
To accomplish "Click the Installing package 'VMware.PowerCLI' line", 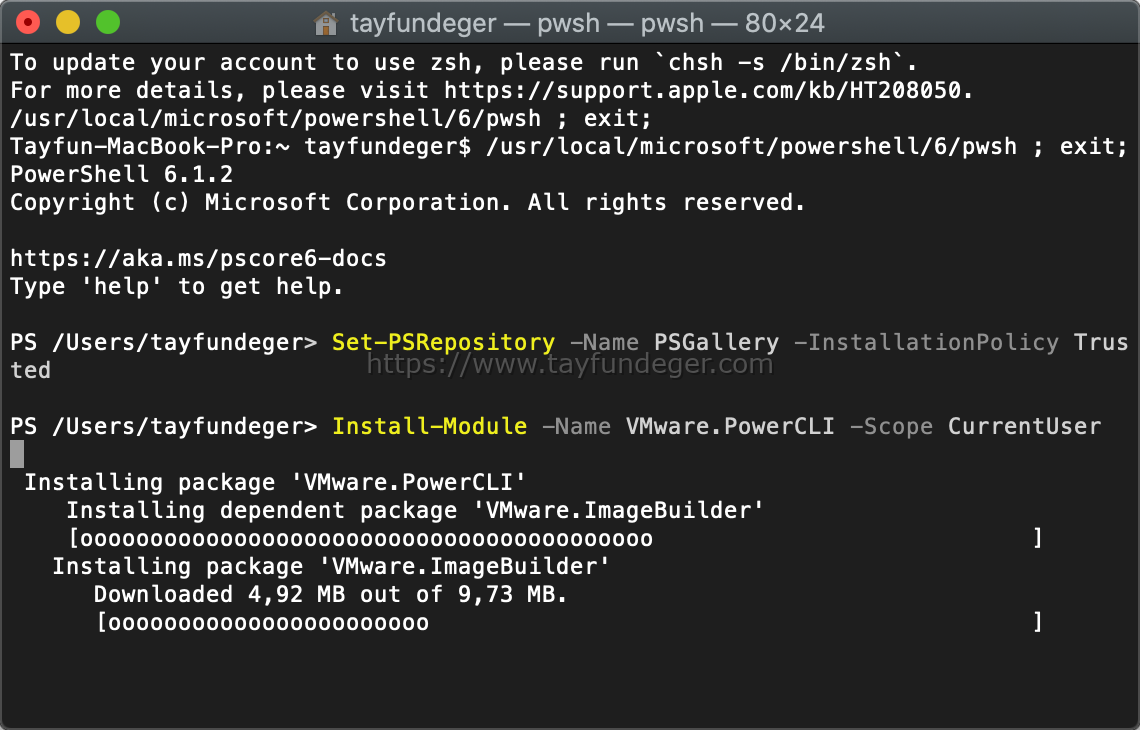I will pyautogui.click(x=276, y=482).
